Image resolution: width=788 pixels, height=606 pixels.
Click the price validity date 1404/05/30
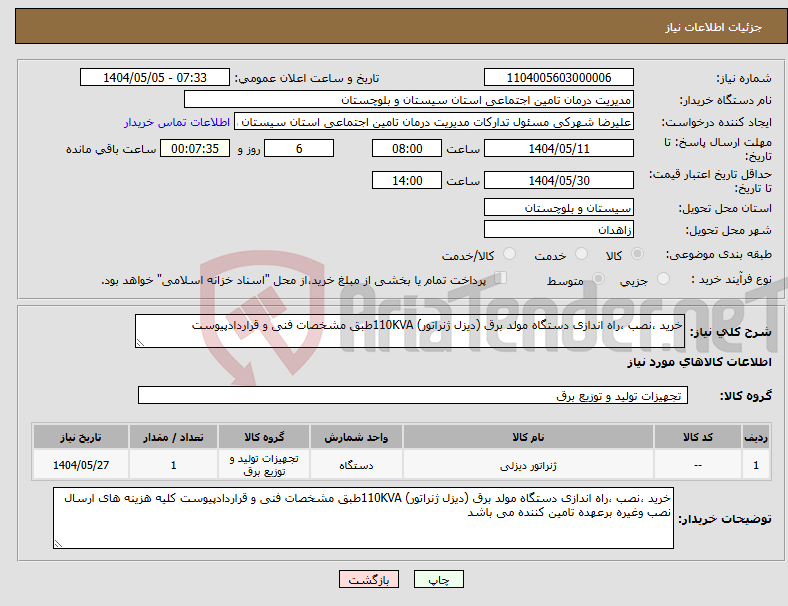tap(558, 180)
